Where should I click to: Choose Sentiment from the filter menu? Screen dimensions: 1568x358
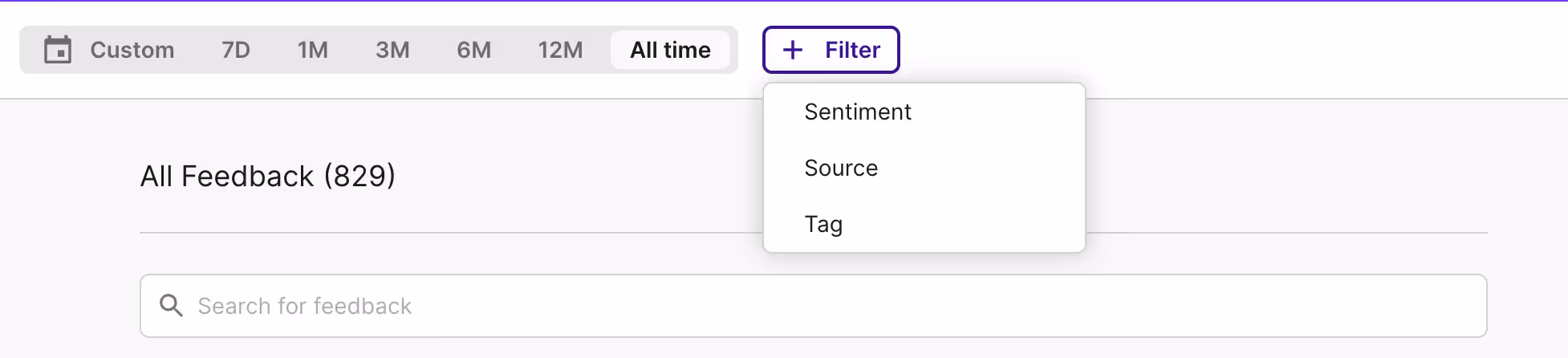pyautogui.click(x=924, y=112)
